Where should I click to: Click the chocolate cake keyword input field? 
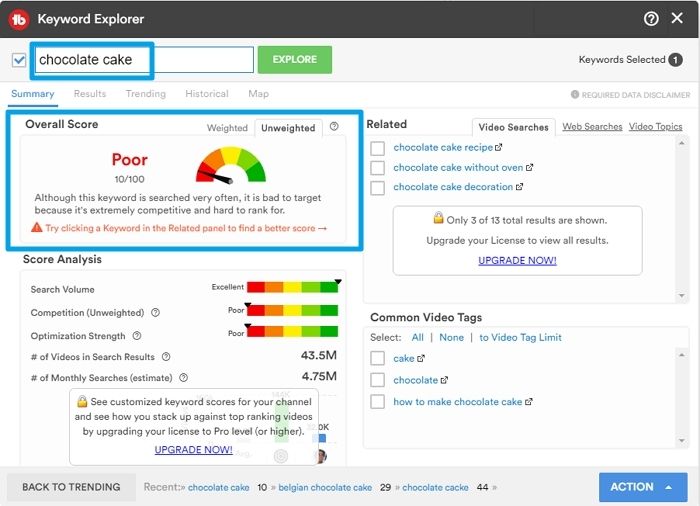pos(144,59)
